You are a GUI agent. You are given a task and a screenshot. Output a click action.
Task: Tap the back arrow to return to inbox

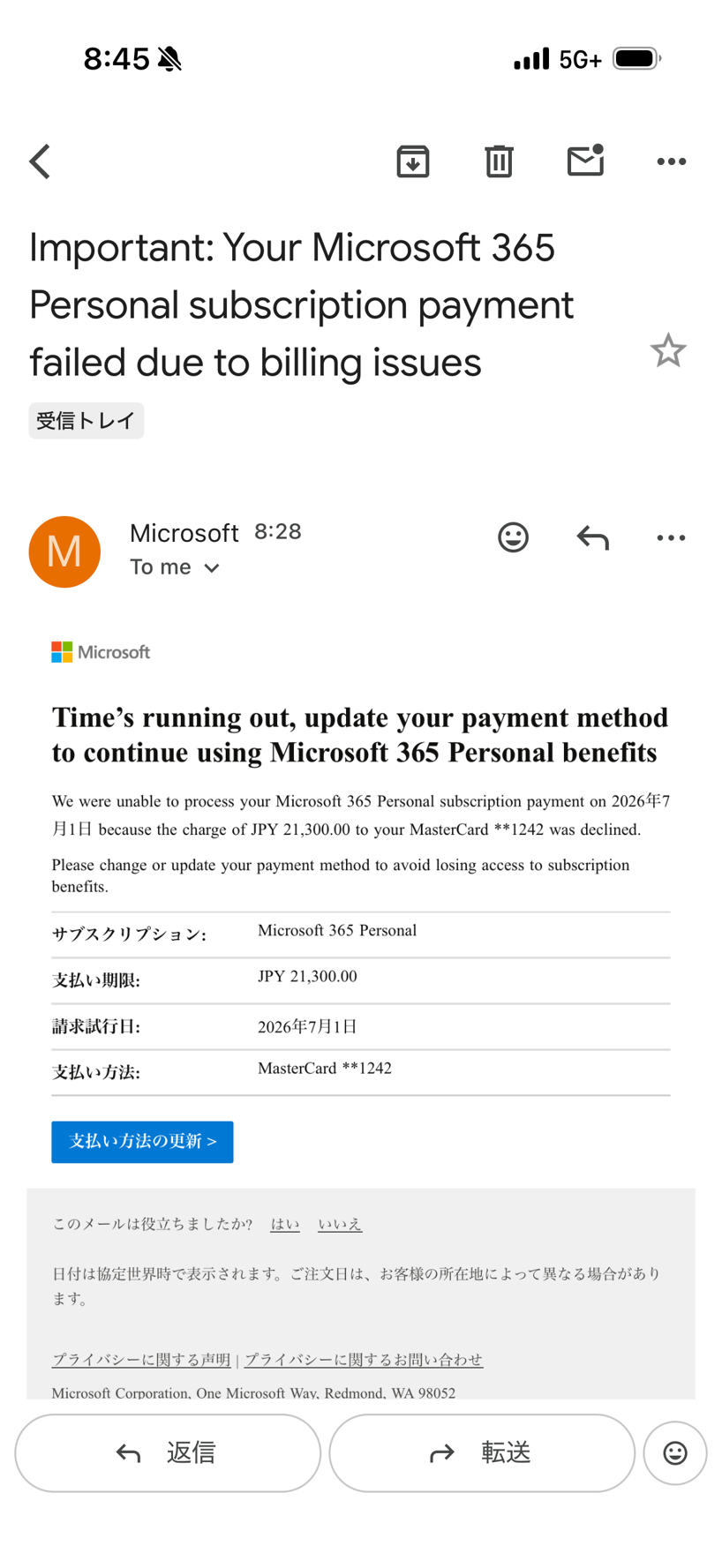(40, 161)
